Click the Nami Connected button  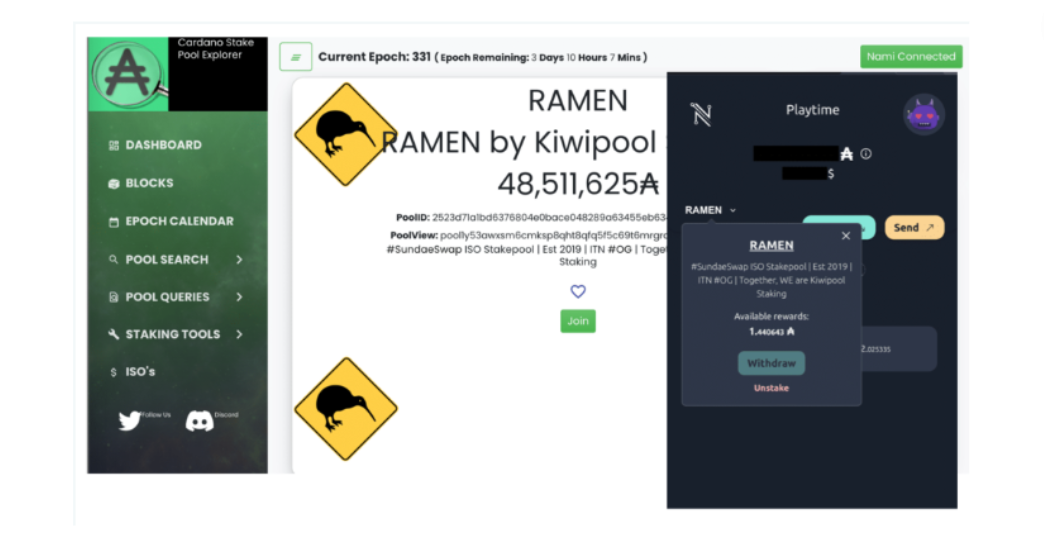911,57
